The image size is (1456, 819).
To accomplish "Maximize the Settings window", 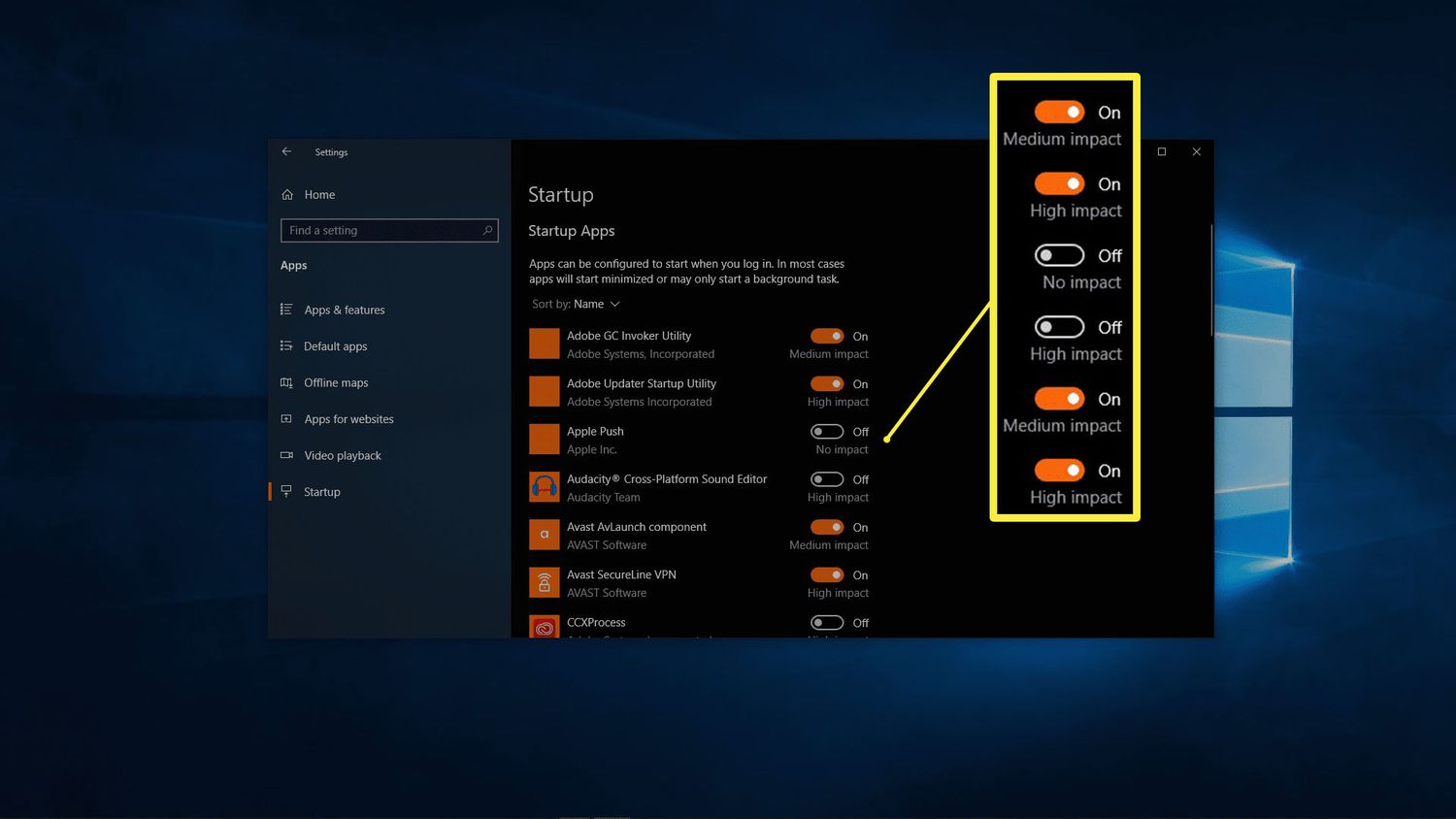I will pos(1161,151).
